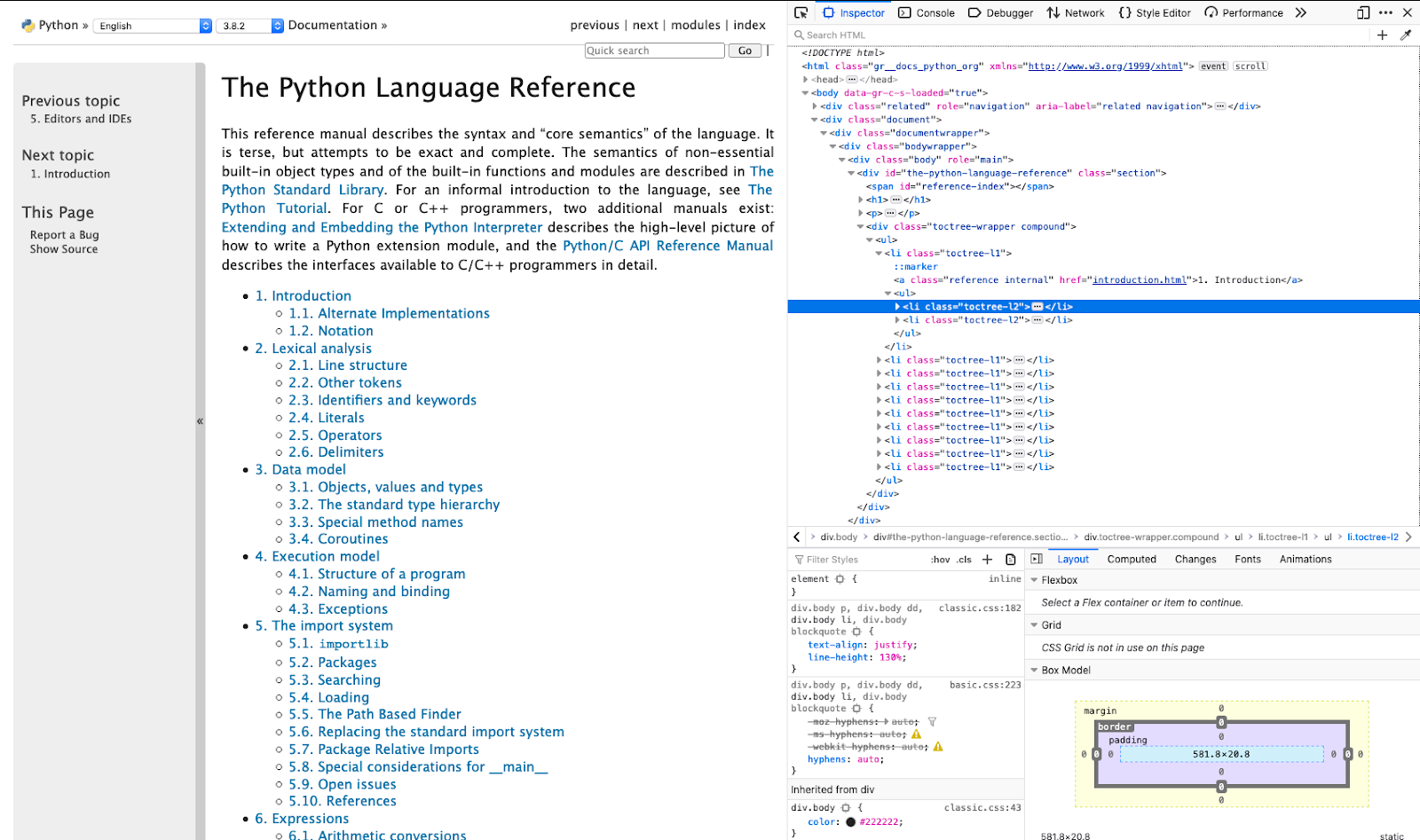Image resolution: width=1420 pixels, height=840 pixels.
Task: Open the Computed tab
Action: [1132, 559]
